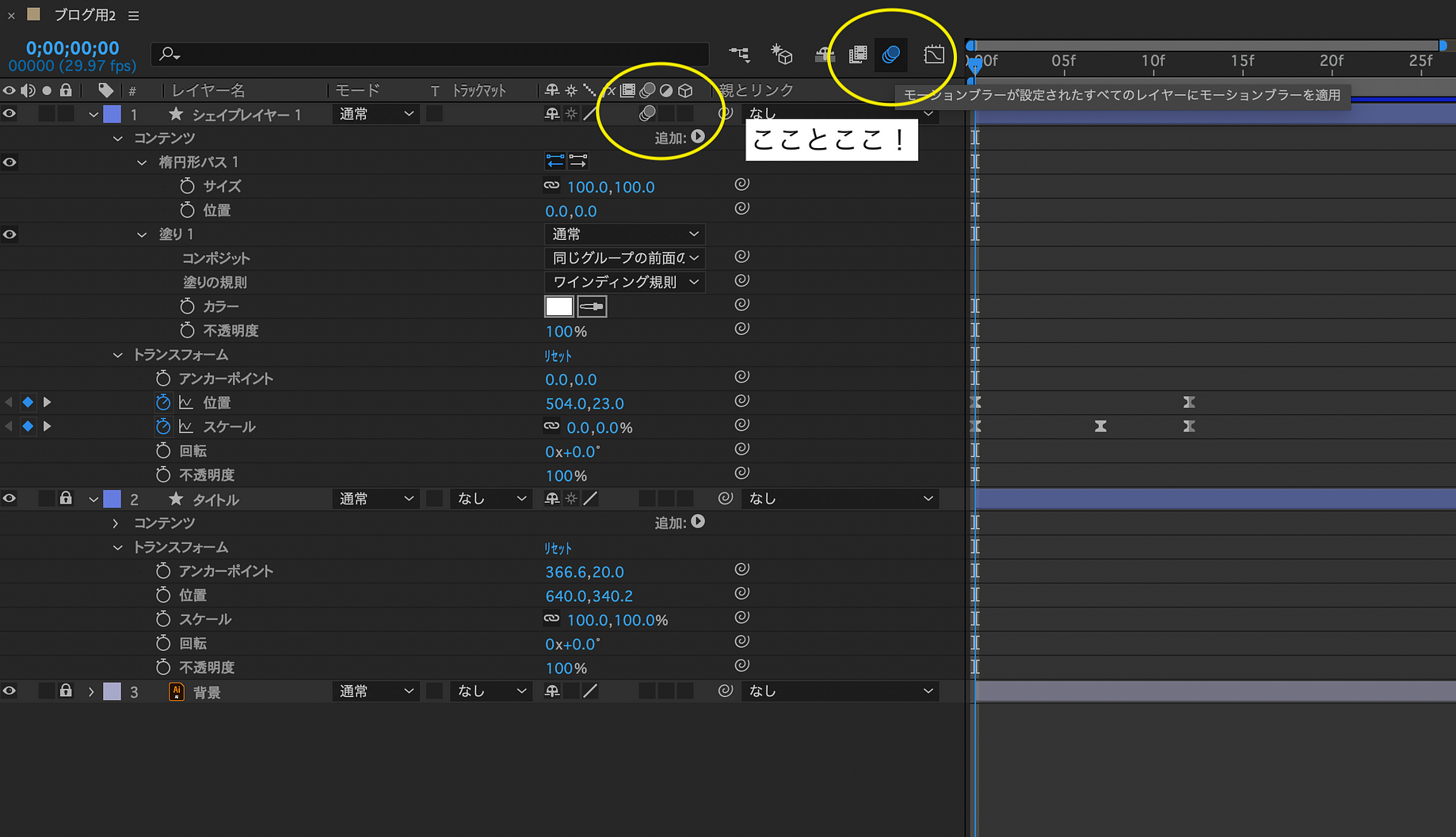The width and height of the screenshot is (1456, 837).
Task: Click リセット for shape layer transform
Action: click(558, 356)
